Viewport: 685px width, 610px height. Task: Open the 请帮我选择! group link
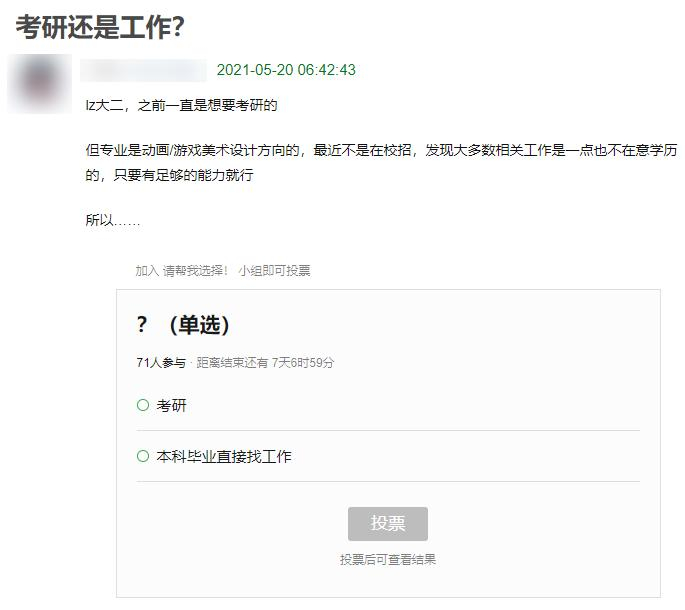196,270
